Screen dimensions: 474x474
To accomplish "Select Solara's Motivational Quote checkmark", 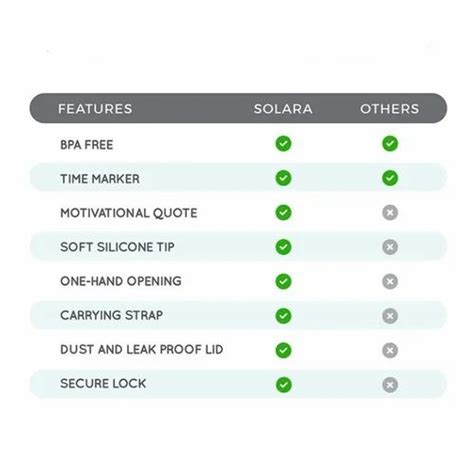I will coord(283,212).
